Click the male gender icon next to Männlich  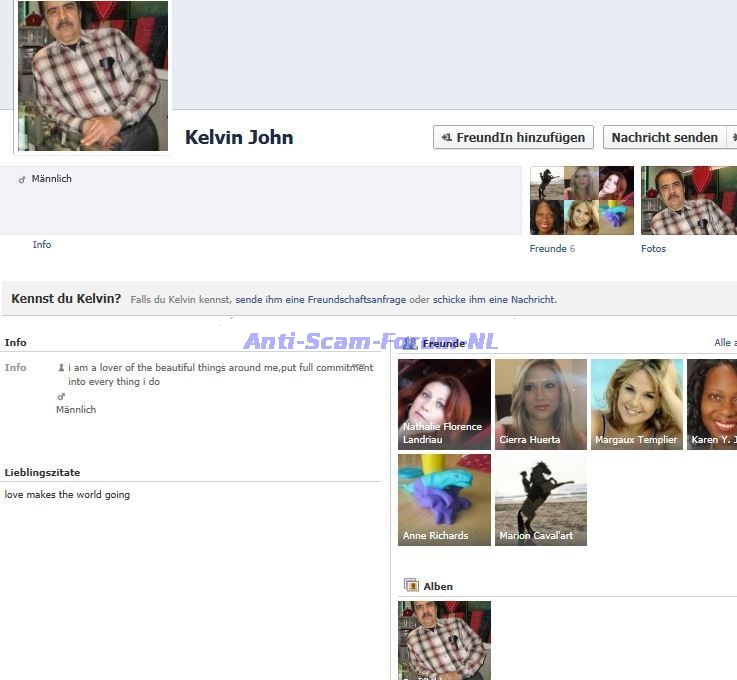click(x=22, y=179)
